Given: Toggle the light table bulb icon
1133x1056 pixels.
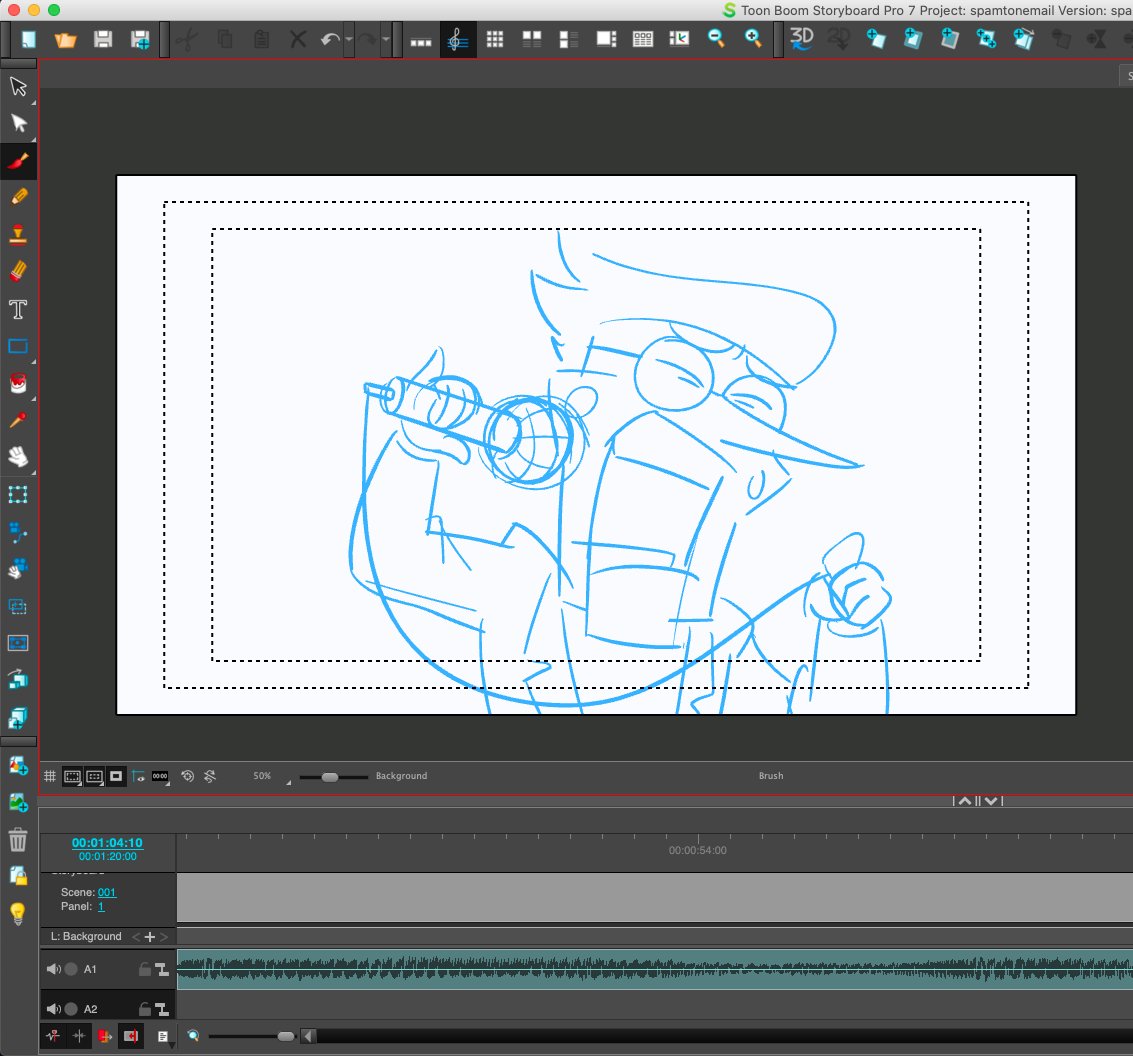Looking at the screenshot, I should pos(18,914).
